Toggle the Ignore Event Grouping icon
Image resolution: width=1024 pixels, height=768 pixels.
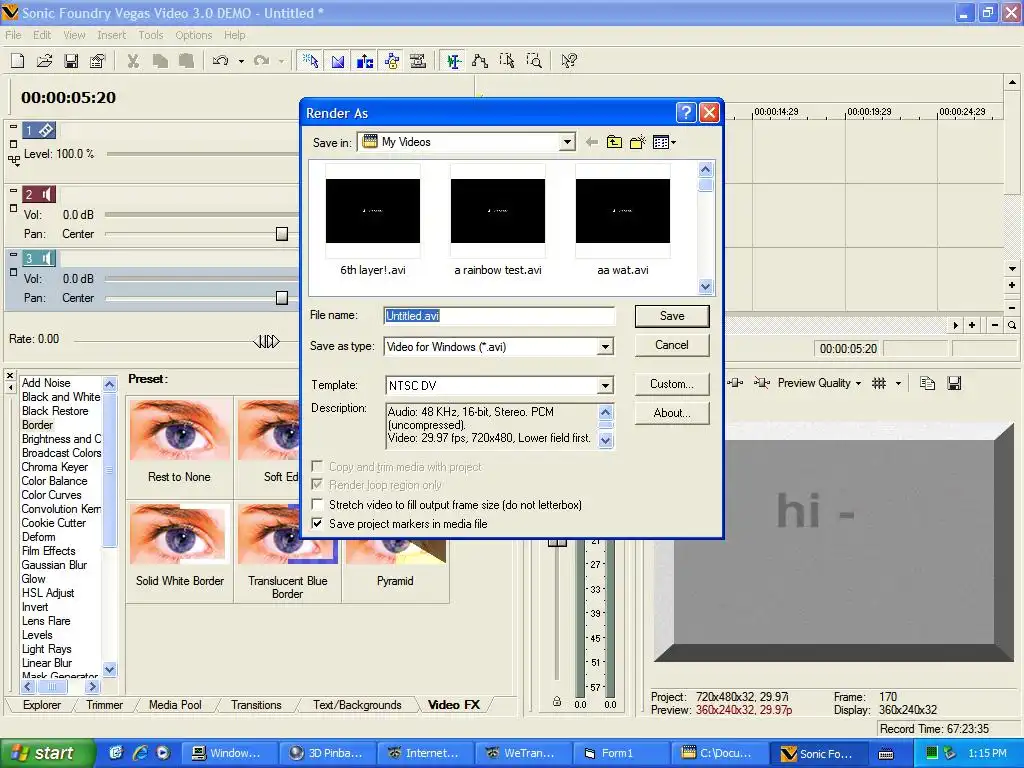click(x=418, y=61)
